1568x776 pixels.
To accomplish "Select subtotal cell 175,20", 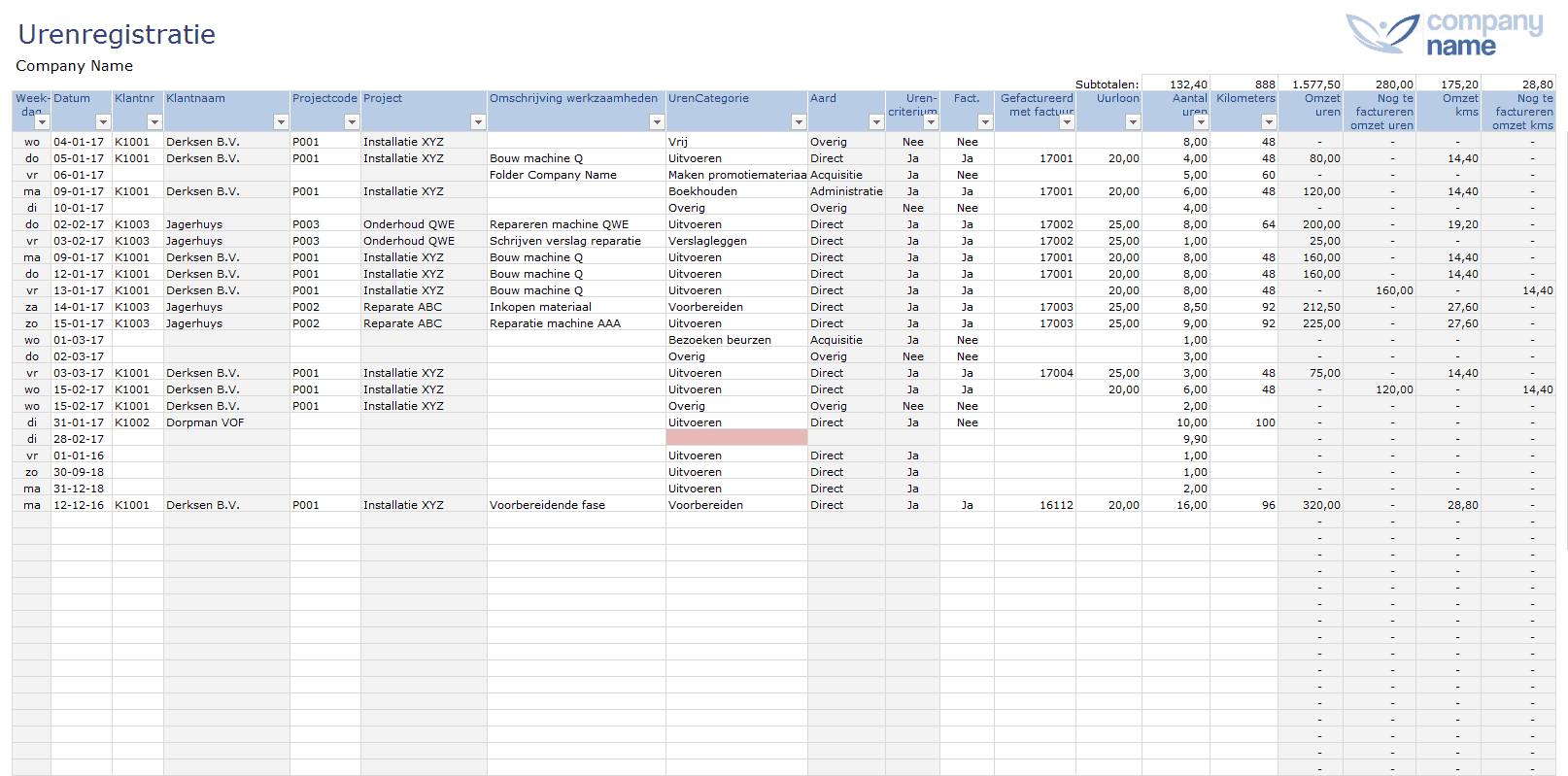I will point(1449,84).
